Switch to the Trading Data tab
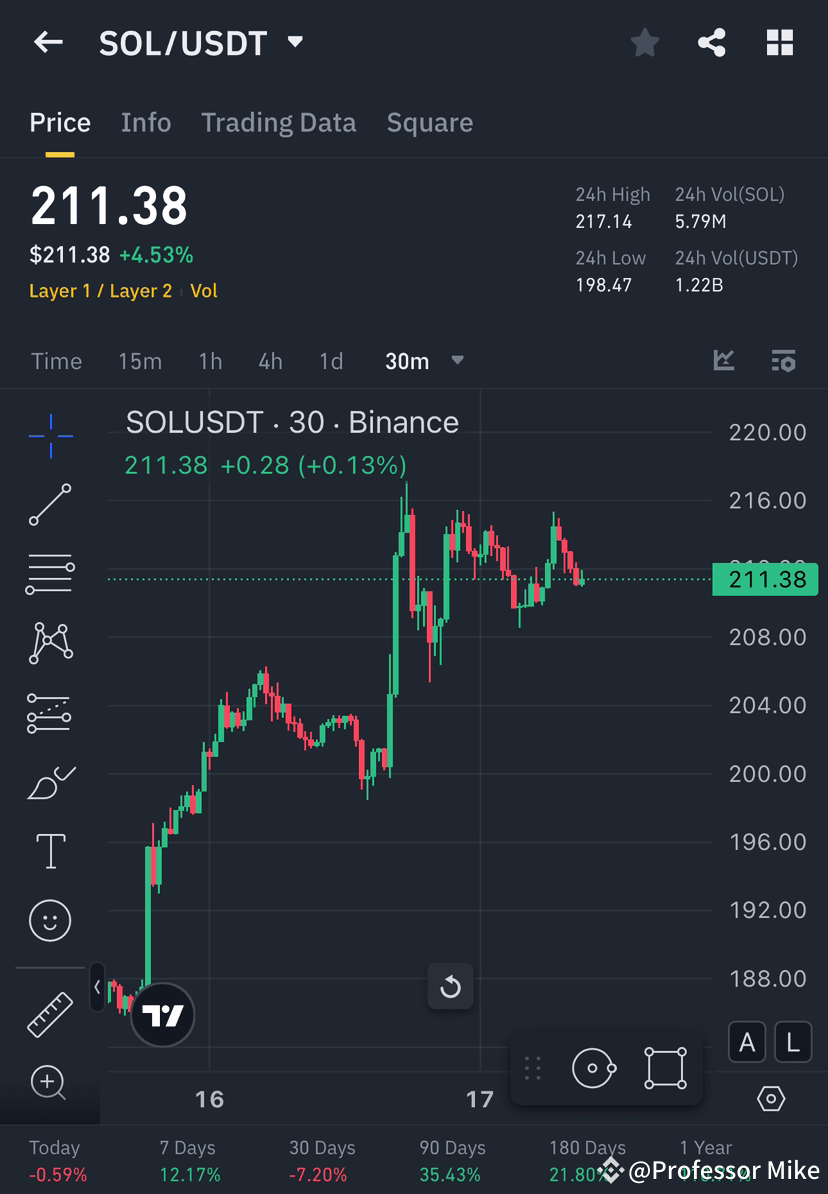The width and height of the screenshot is (828, 1194). (x=279, y=122)
